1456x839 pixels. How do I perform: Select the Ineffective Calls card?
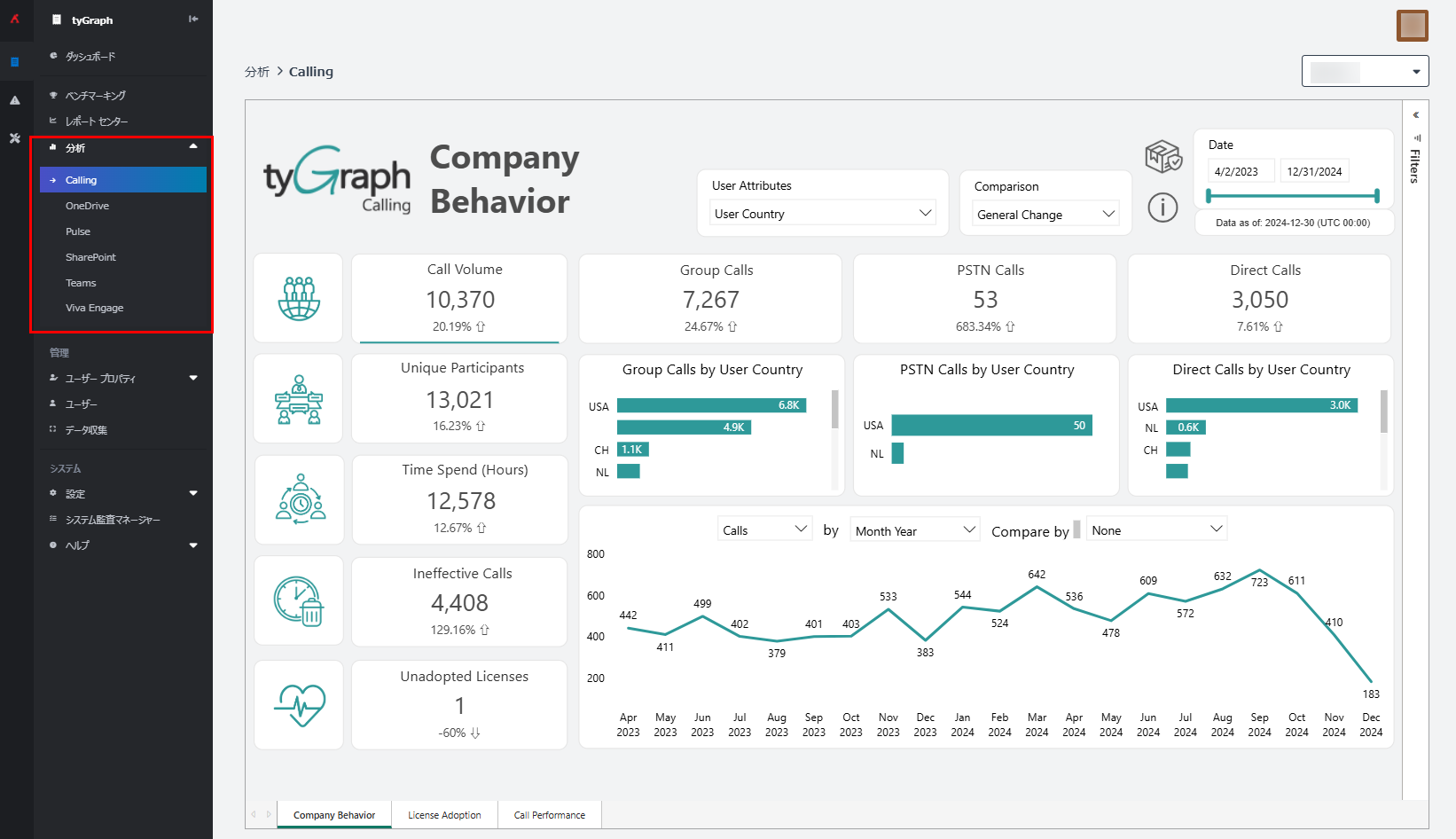(x=459, y=601)
